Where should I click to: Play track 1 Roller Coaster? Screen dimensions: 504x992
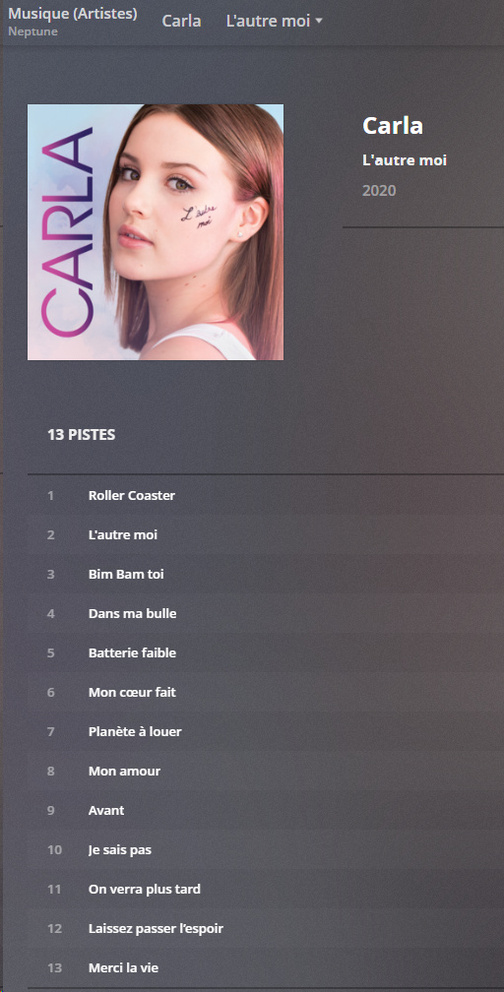[266, 495]
